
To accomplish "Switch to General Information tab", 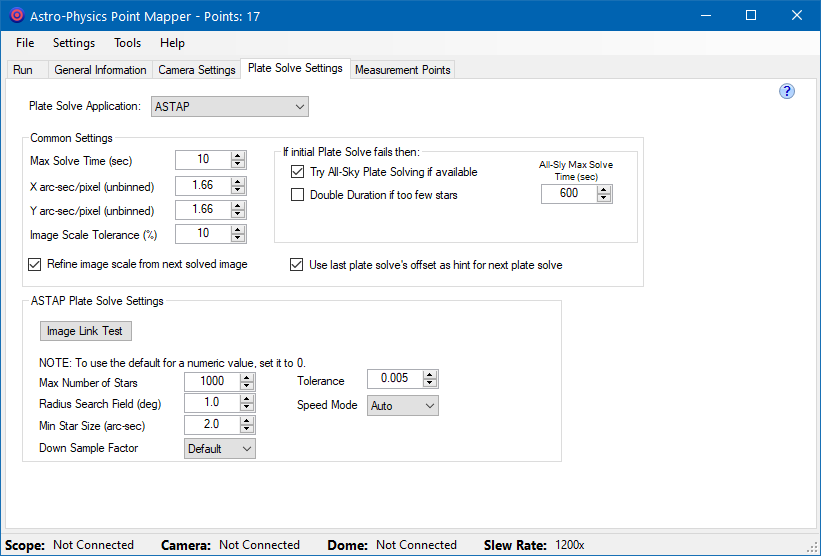I will click(x=101, y=70).
